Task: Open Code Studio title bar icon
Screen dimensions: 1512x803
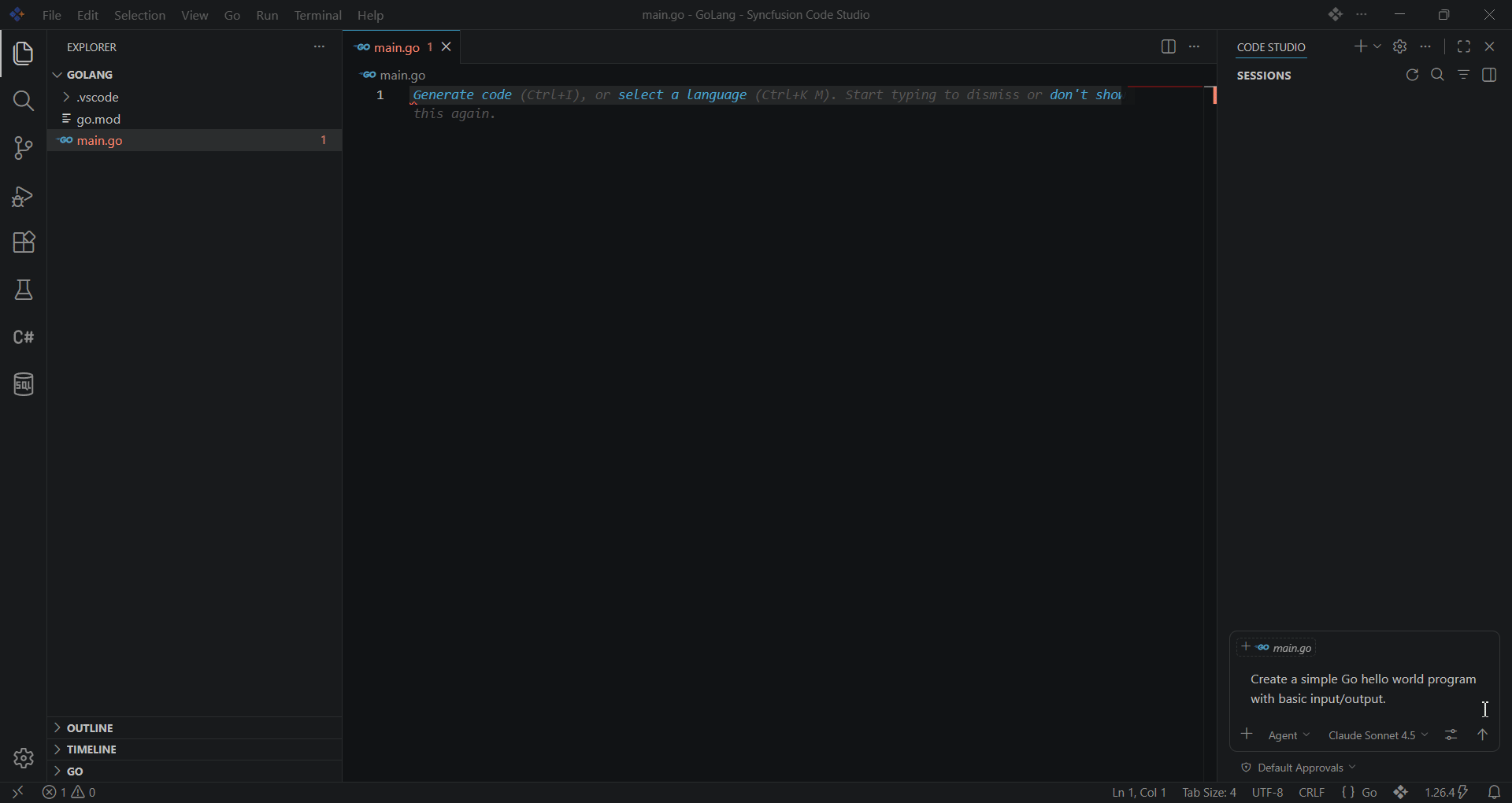Action: (1335, 15)
